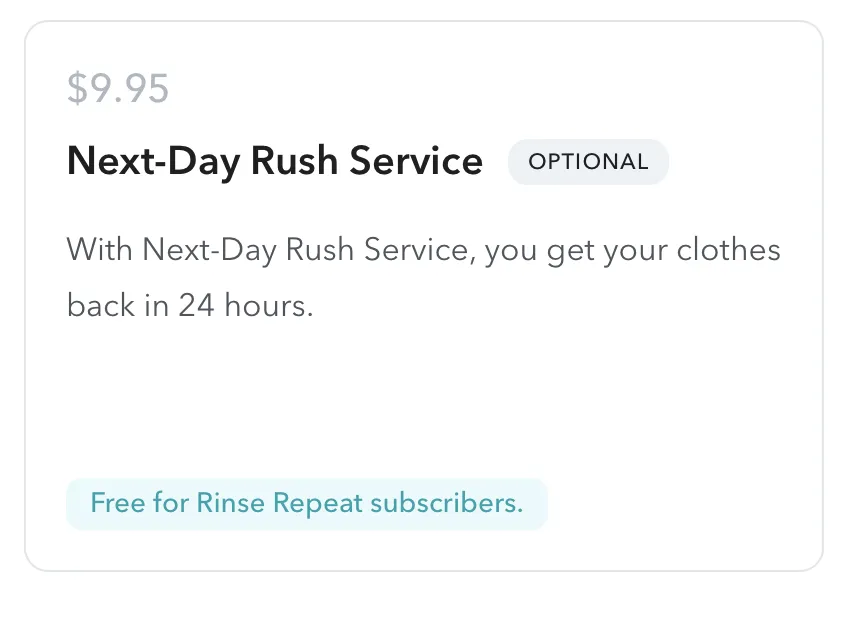Screen dimensions: 846x620
Task: Click the empty card area above the teal banner
Action: click(424, 399)
